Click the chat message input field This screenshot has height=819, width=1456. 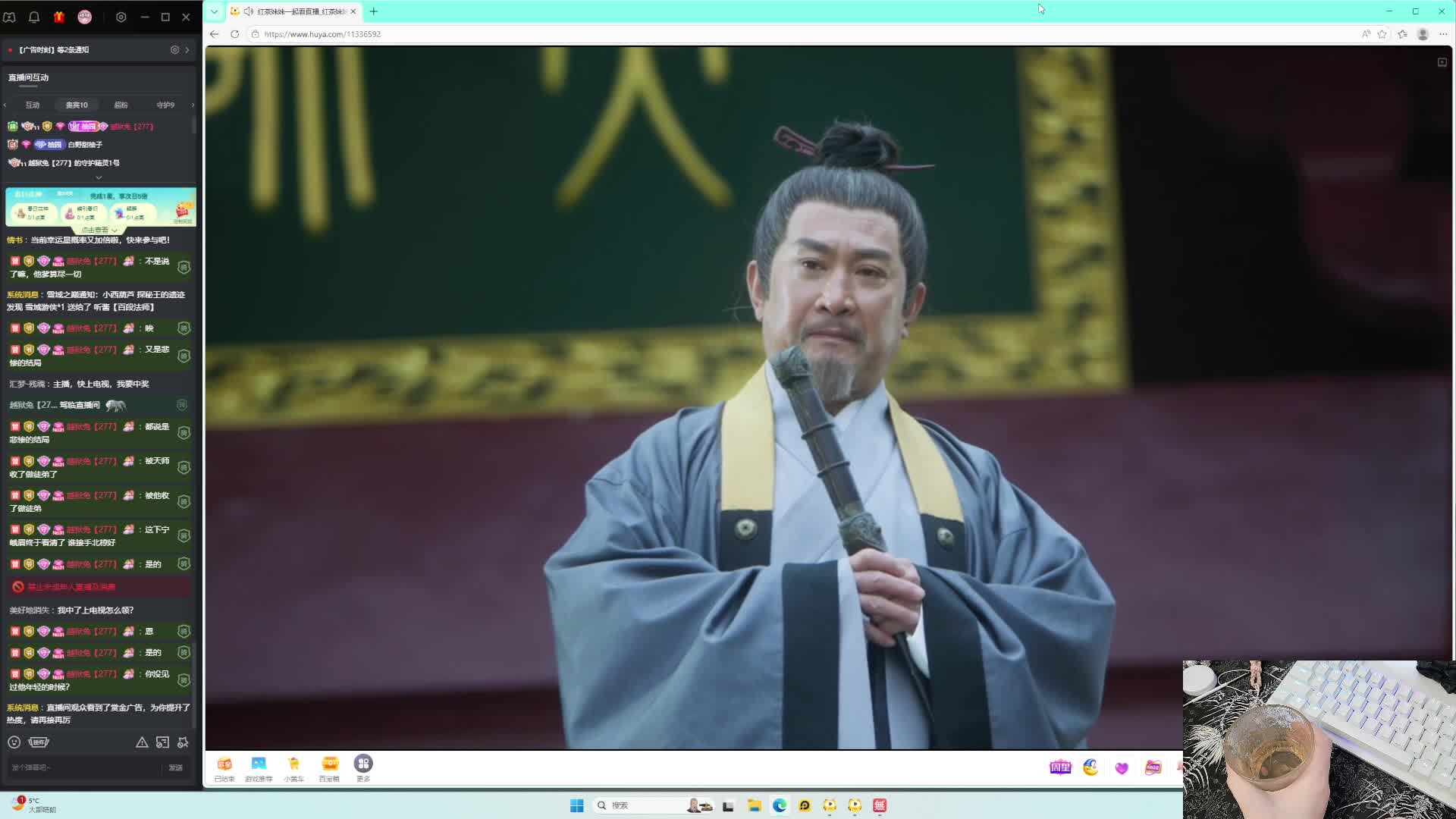pyautogui.click(x=83, y=767)
